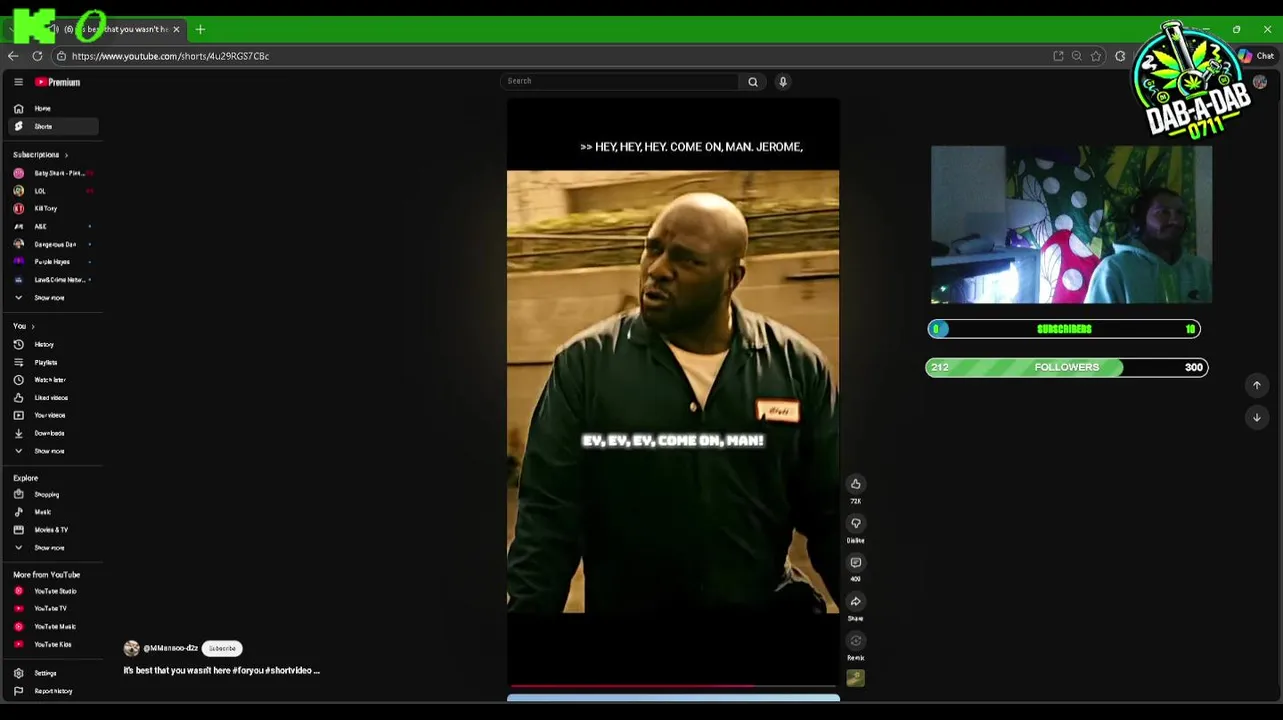Image resolution: width=1283 pixels, height=720 pixels.
Task: Open Purple Hayes subscription channel
Action: [53, 262]
